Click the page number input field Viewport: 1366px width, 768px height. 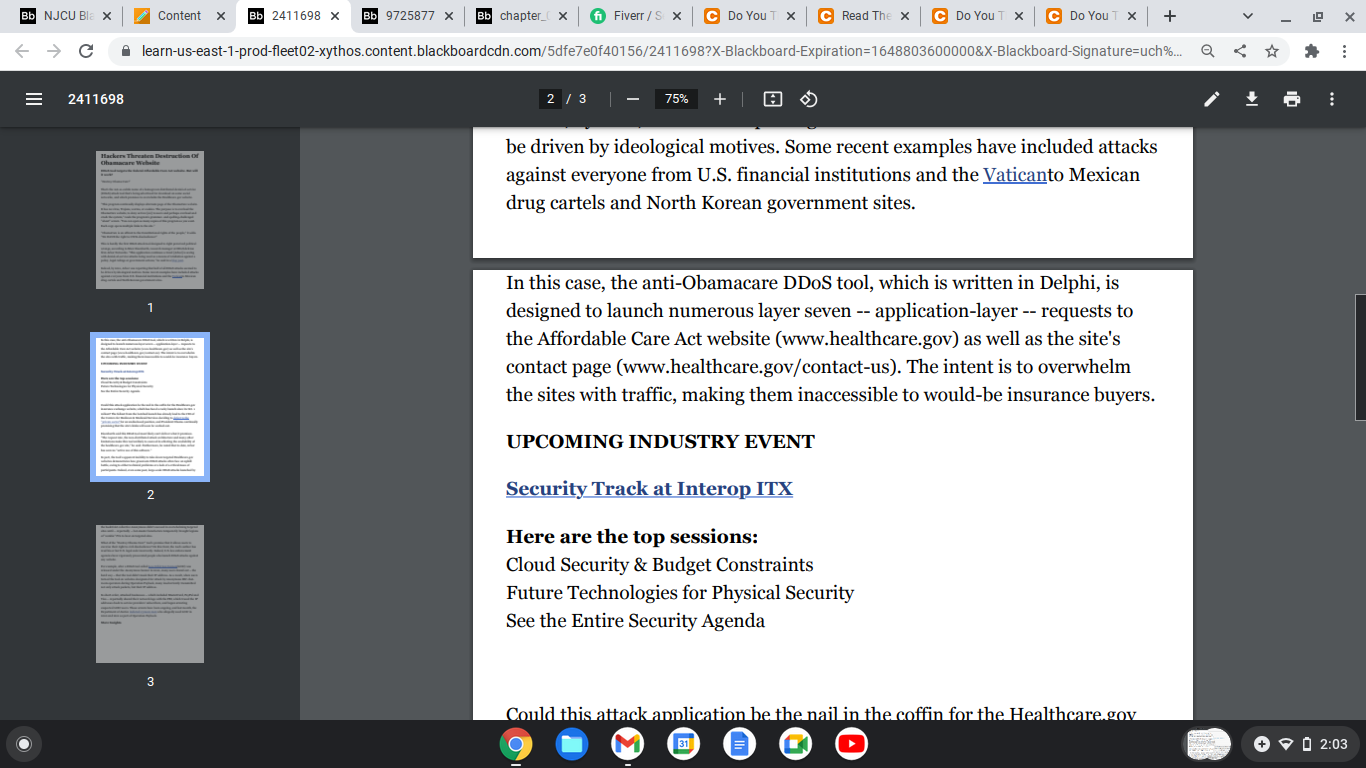point(549,99)
